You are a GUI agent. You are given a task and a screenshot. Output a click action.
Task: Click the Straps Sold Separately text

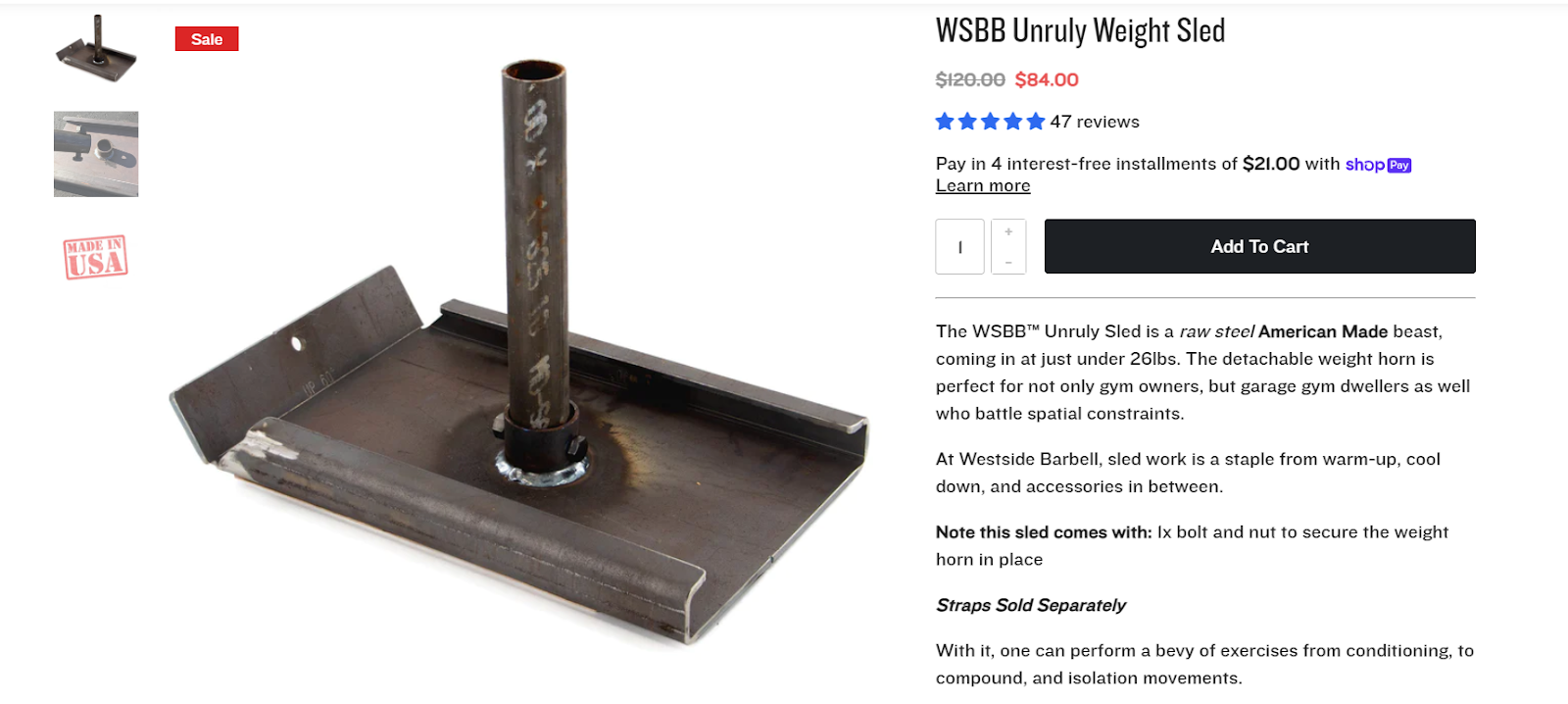coord(1031,605)
